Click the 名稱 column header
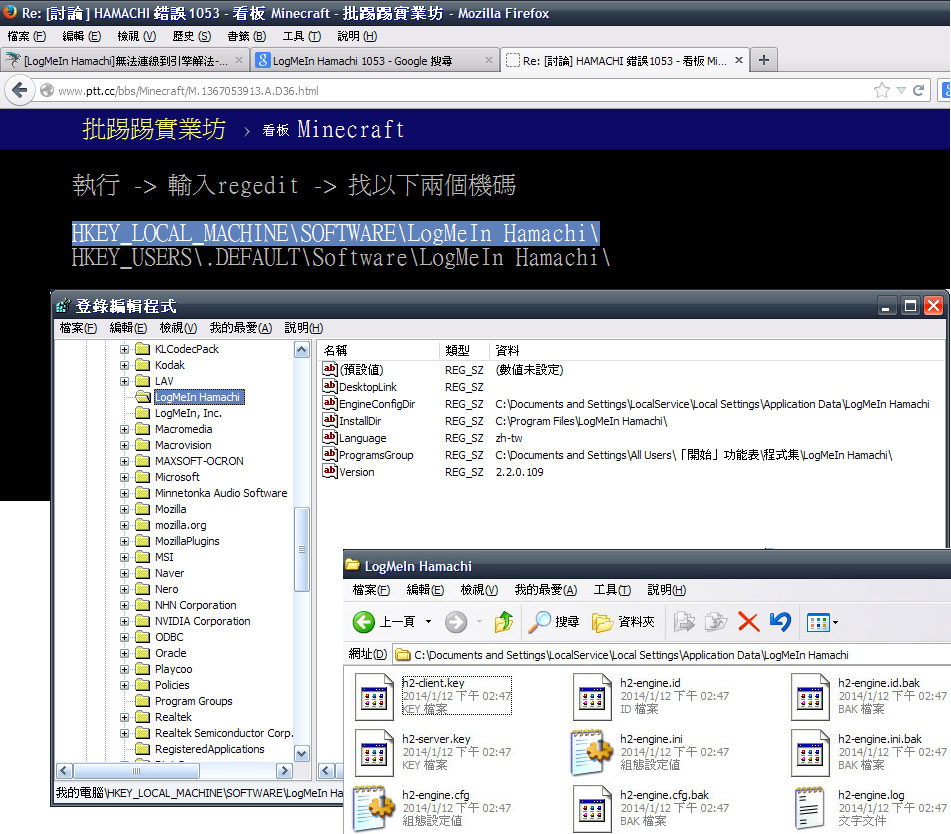The image size is (951, 834). click(378, 351)
